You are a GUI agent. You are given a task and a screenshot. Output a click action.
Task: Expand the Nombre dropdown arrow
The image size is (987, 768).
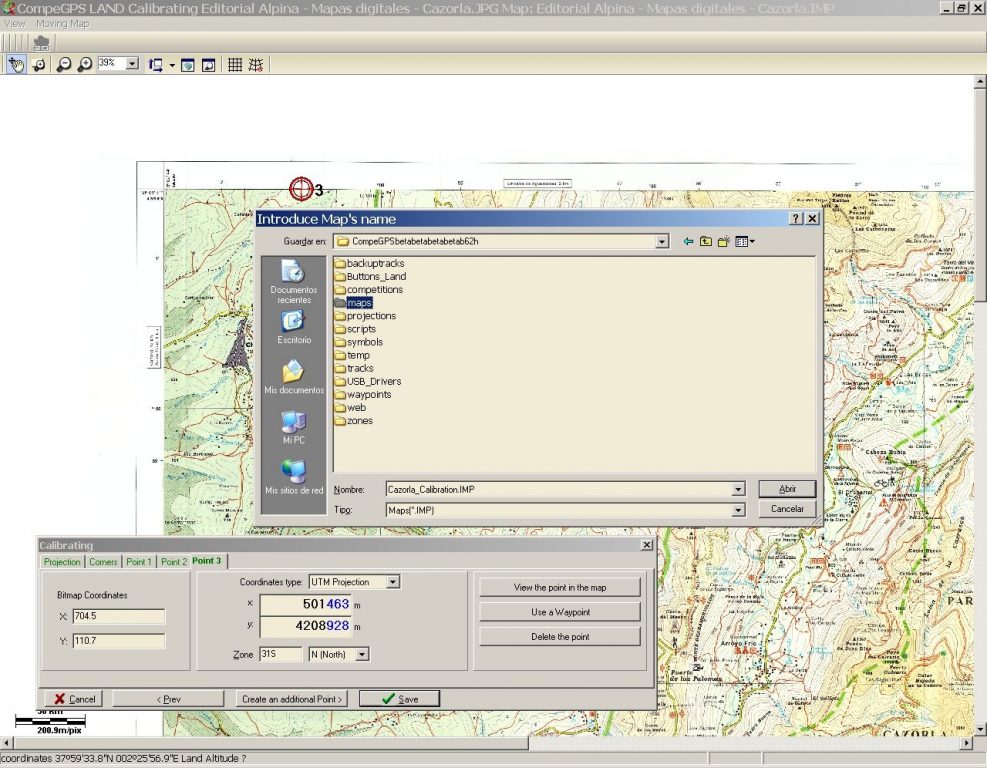[738, 489]
